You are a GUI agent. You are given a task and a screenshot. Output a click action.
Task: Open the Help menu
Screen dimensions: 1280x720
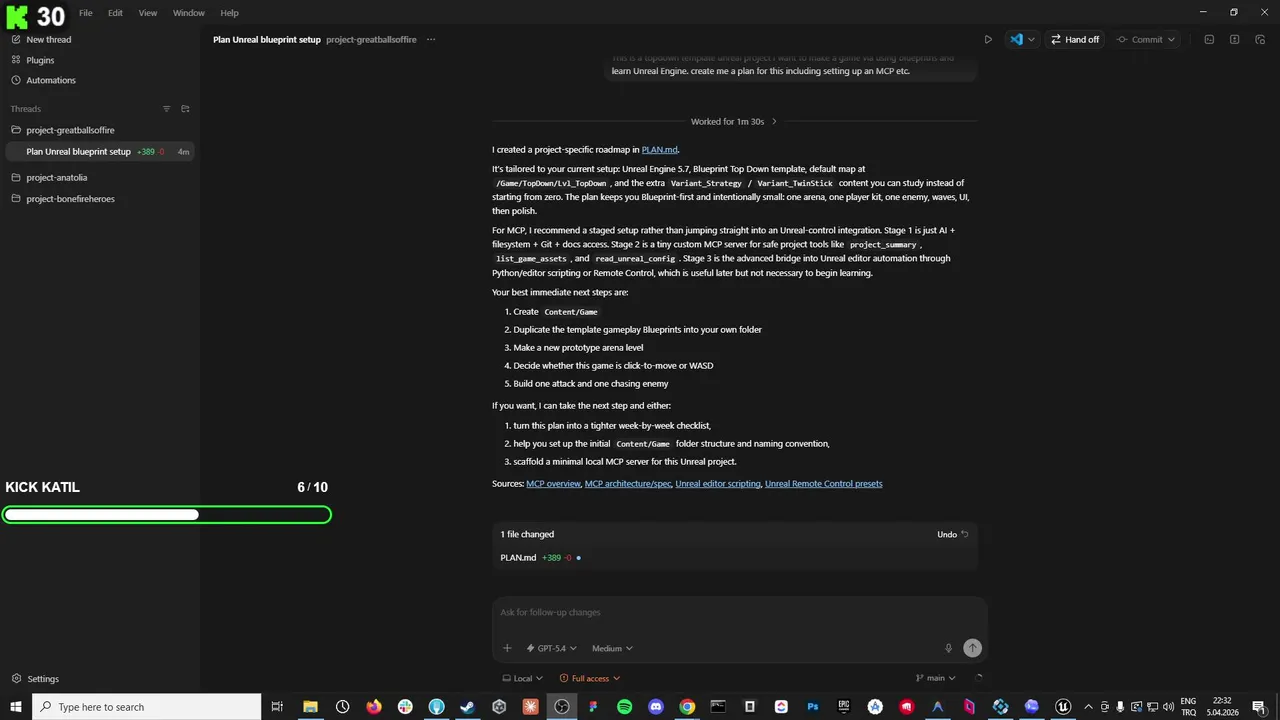click(x=229, y=13)
